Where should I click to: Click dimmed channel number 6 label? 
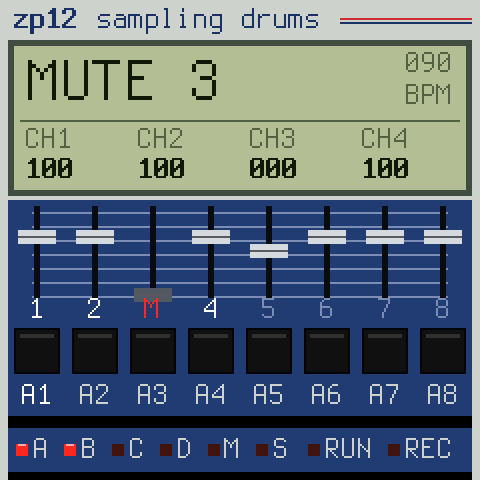pyautogui.click(x=326, y=308)
